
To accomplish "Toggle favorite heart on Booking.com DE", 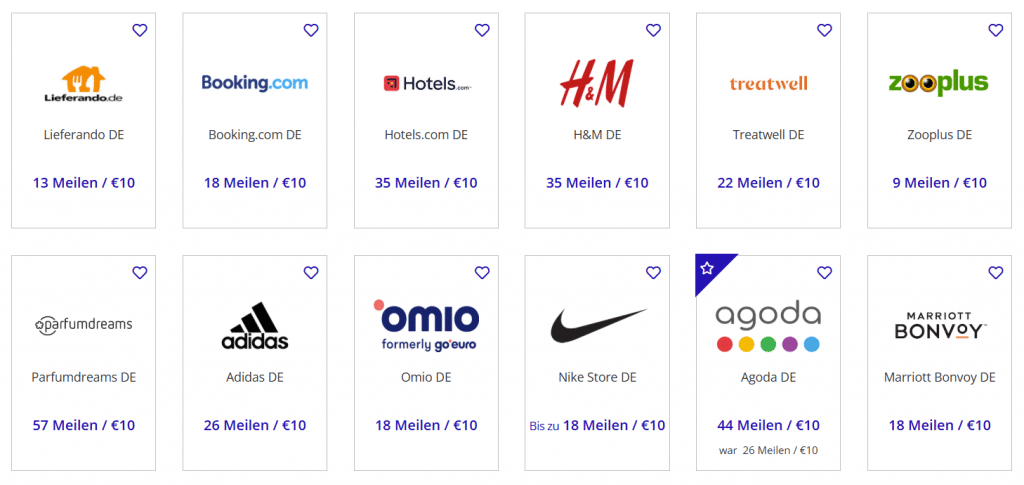I will [311, 31].
